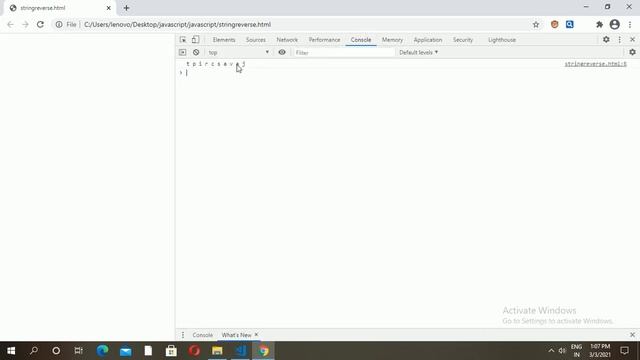Open the Windows Start menu
Viewport: 640px width, 360px height.
point(11,351)
